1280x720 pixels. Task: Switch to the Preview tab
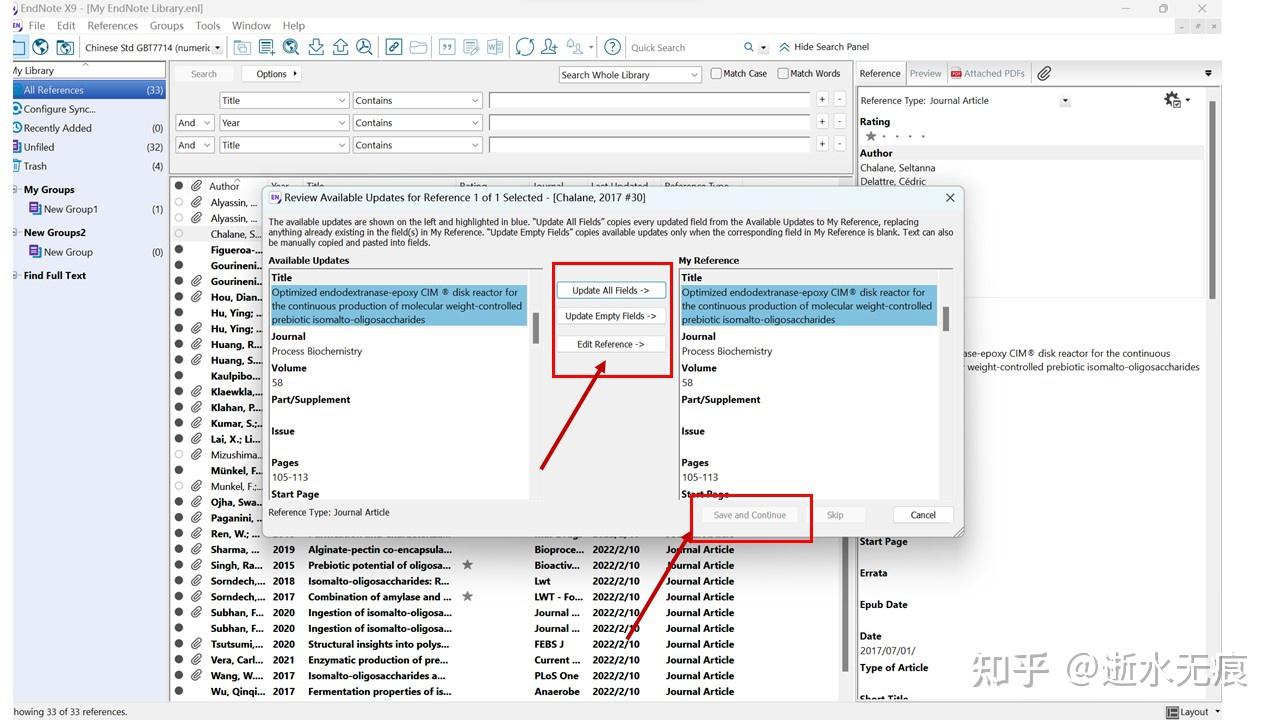click(925, 72)
